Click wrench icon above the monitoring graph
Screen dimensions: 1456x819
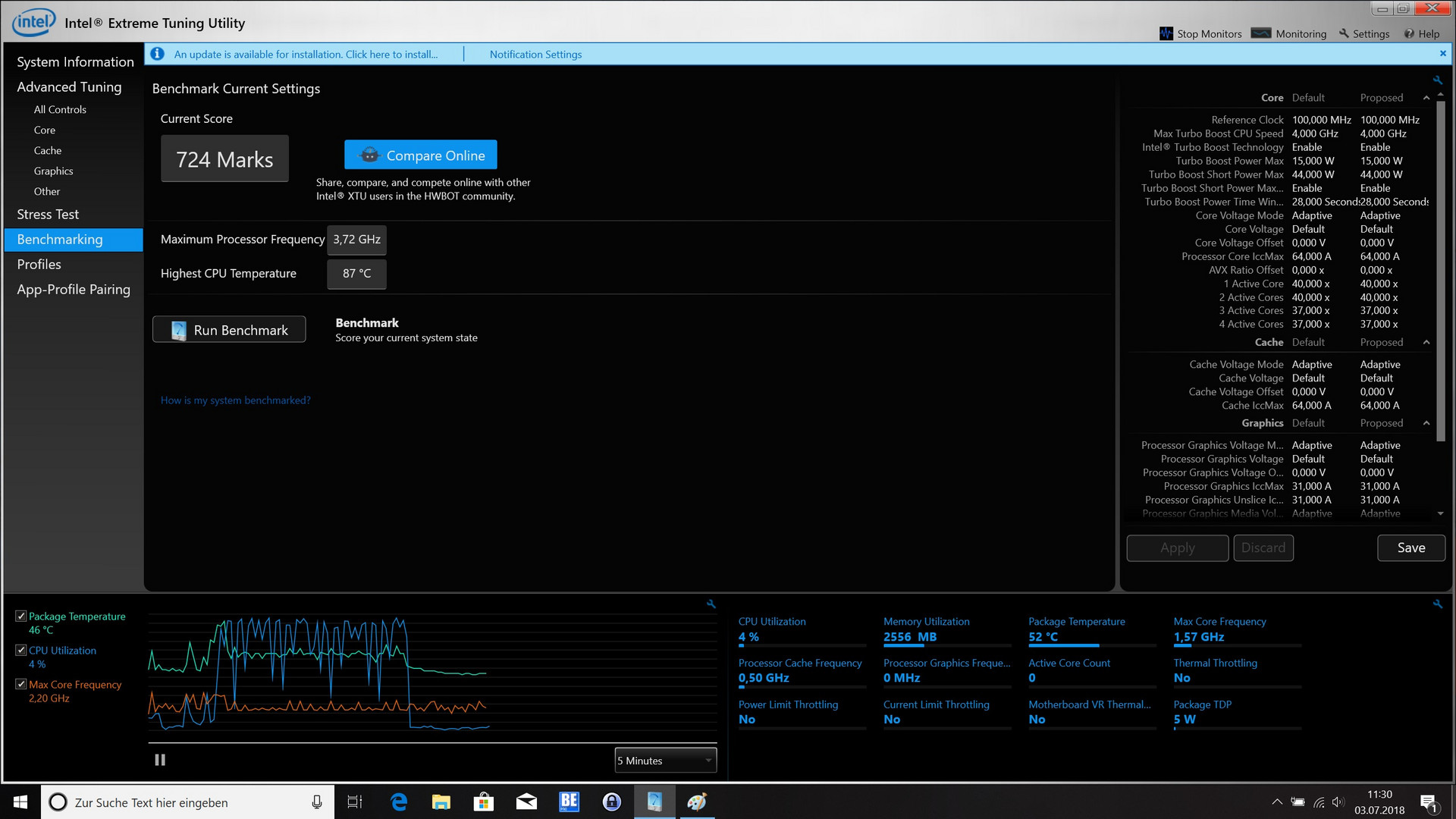pyautogui.click(x=711, y=604)
